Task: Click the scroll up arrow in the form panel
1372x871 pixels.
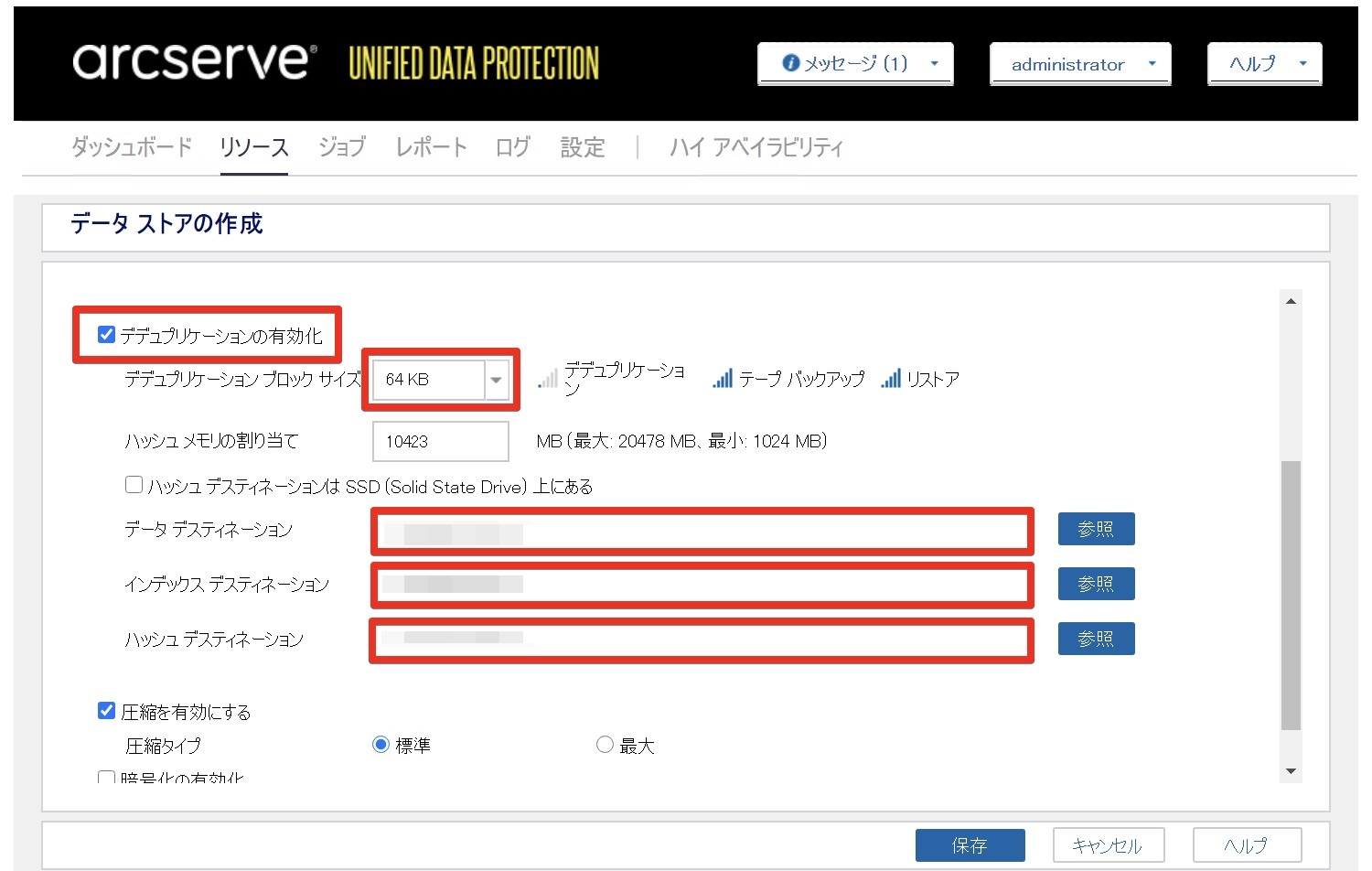Action: [x=1291, y=302]
